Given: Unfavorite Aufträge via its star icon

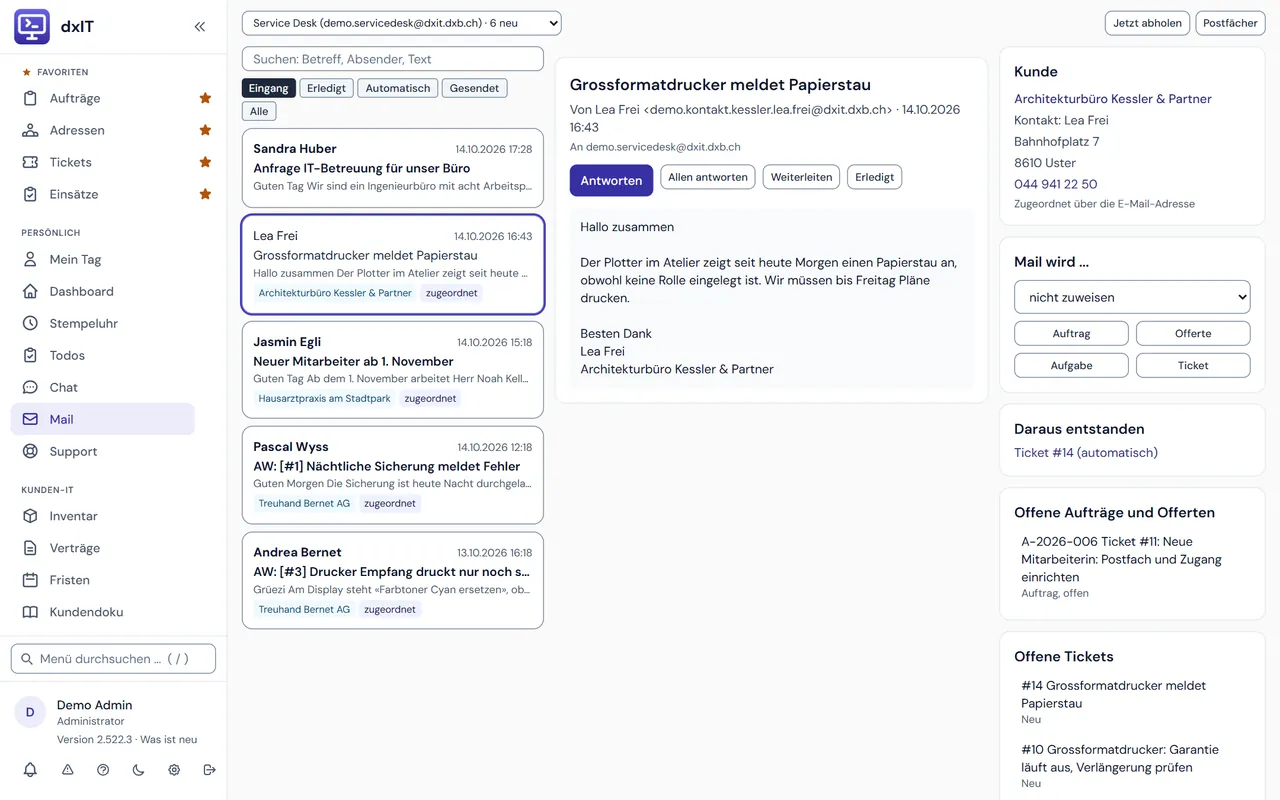Looking at the screenshot, I should 205,98.
